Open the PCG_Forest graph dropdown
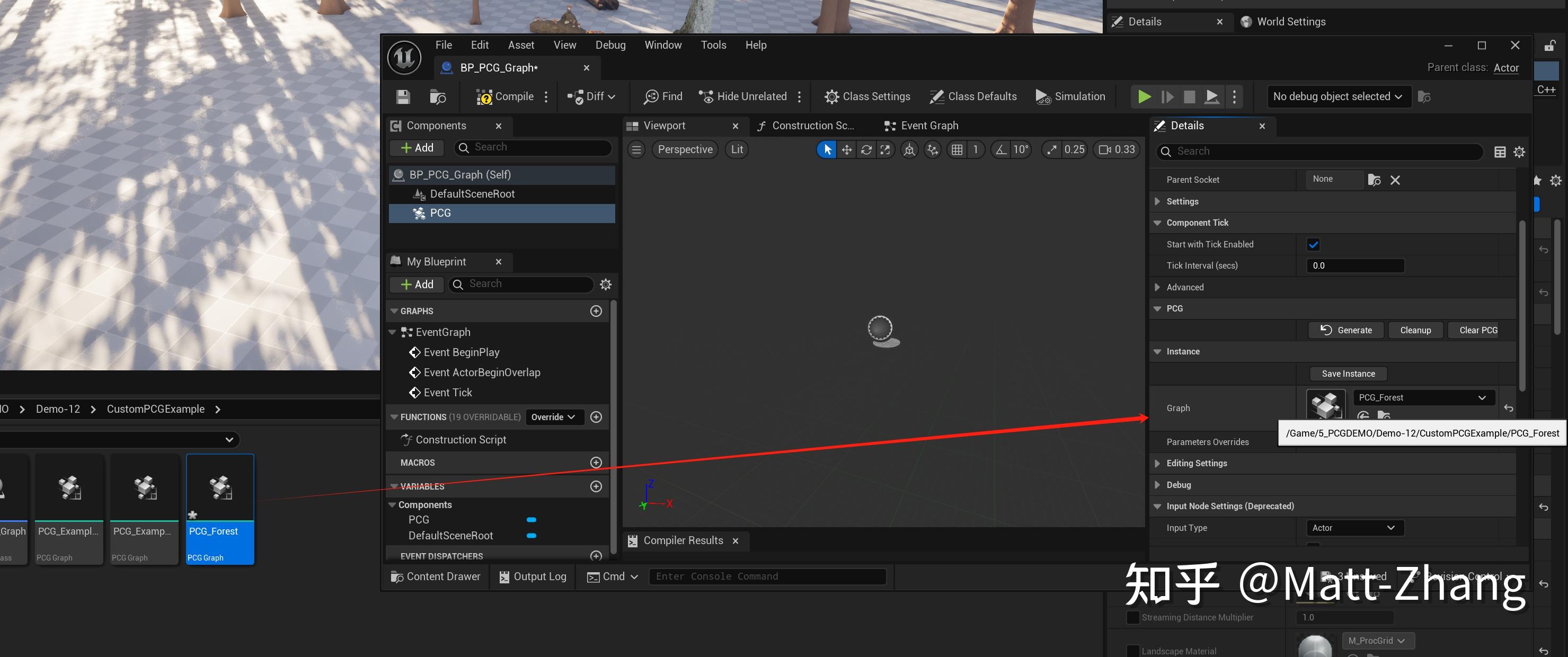The image size is (1568, 657). [1422, 397]
